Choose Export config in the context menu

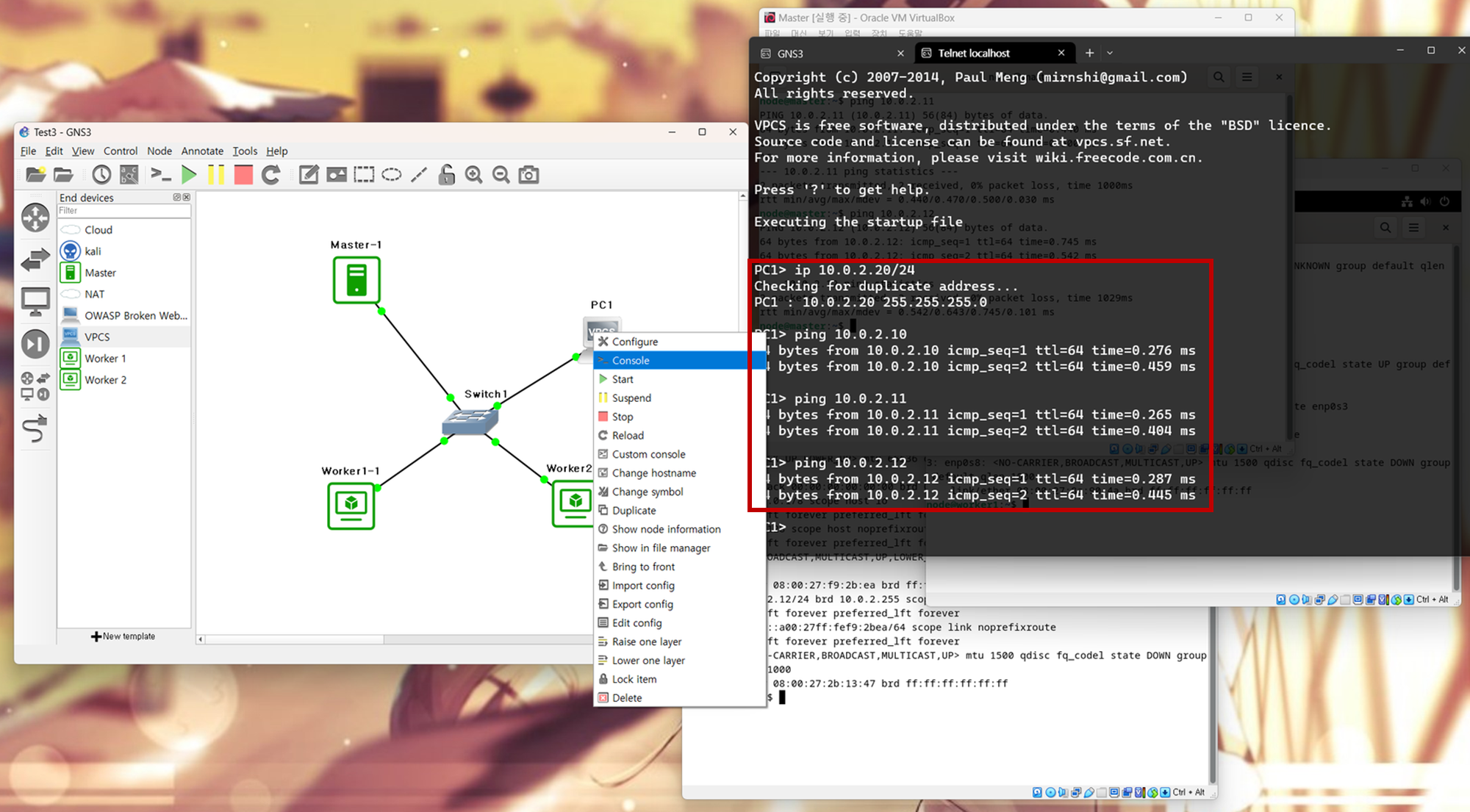click(680, 604)
